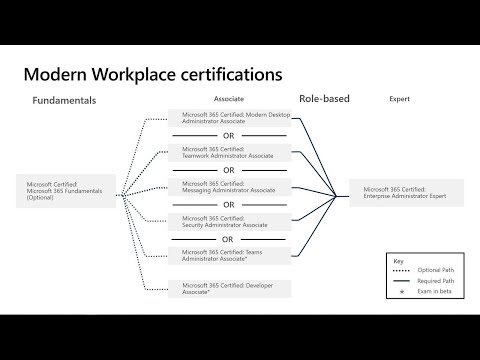
Task: Click the OR separator above Teams Administrator
Action: 228,239
